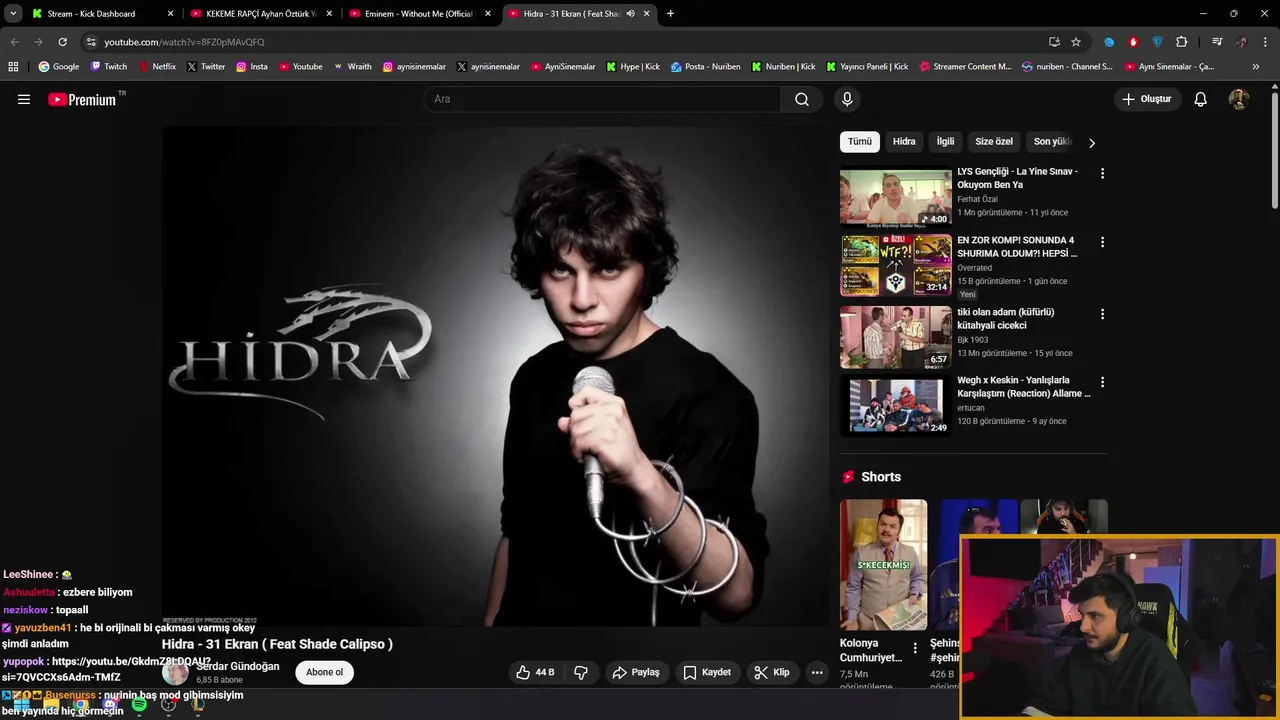Open options for Wegh x Keskin video
1280x720 pixels.
(x=1102, y=382)
